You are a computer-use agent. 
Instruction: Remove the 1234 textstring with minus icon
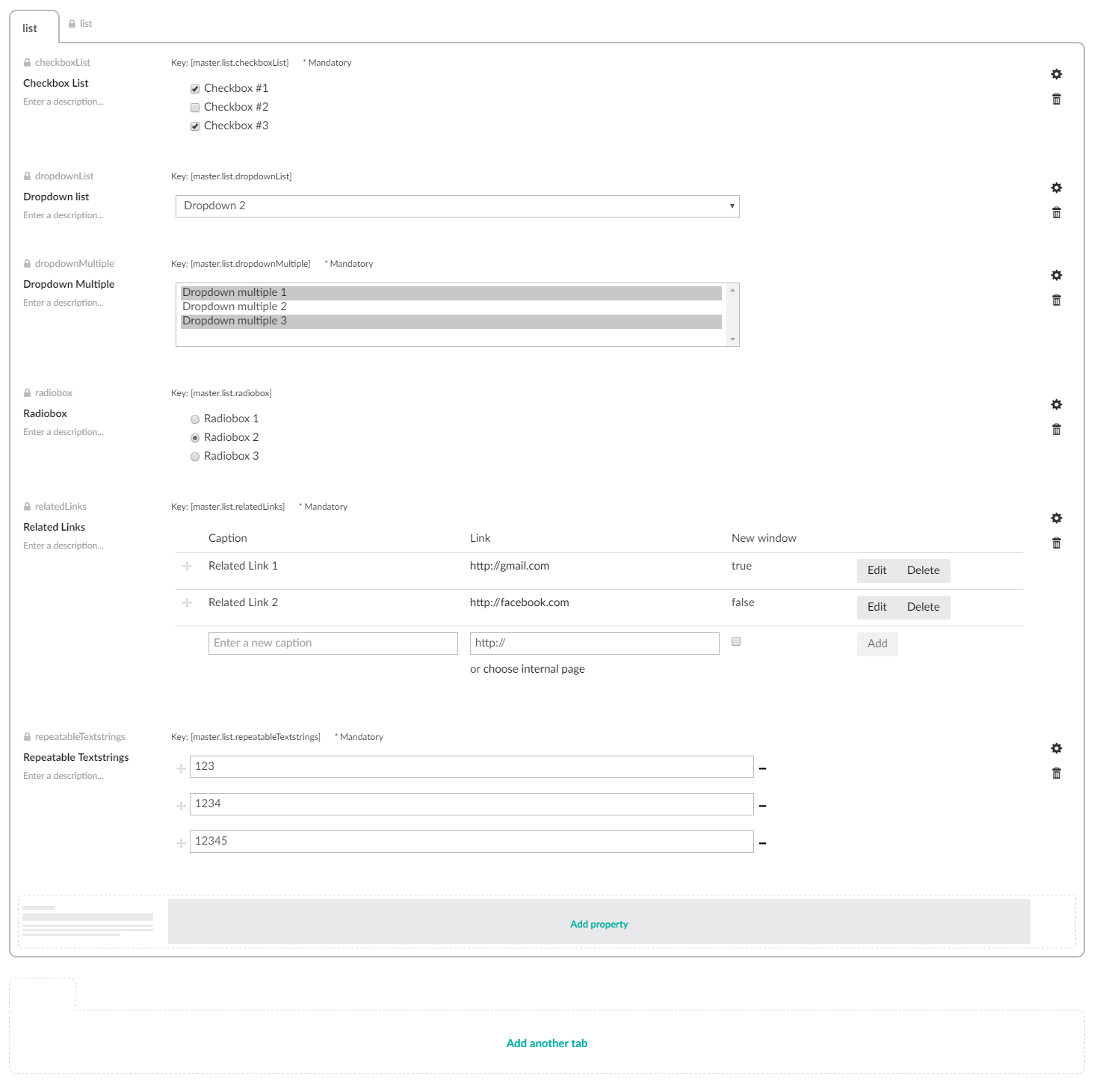coord(762,806)
